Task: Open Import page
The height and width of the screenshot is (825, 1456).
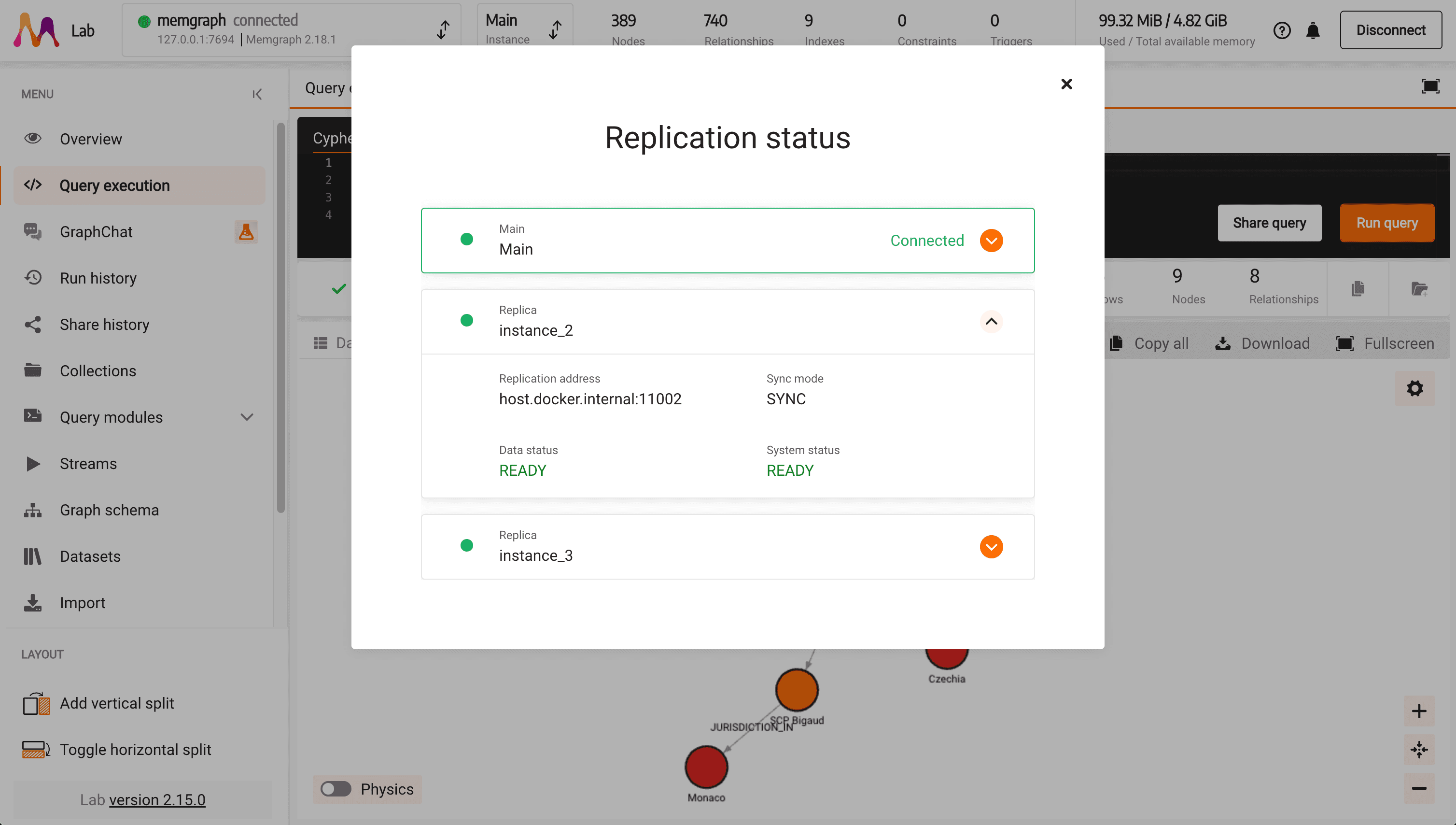Action: [x=140, y=603]
